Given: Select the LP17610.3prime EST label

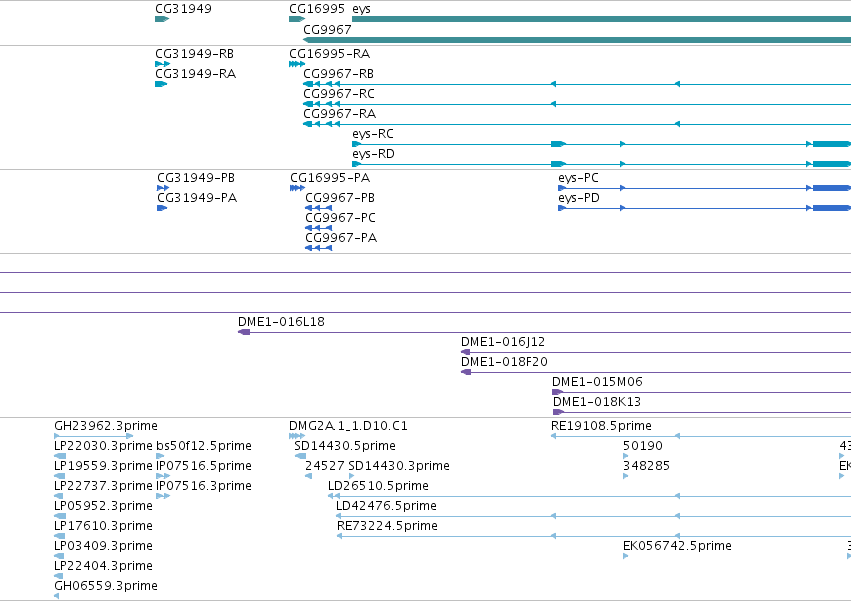Looking at the screenshot, I should pyautogui.click(x=103, y=527).
